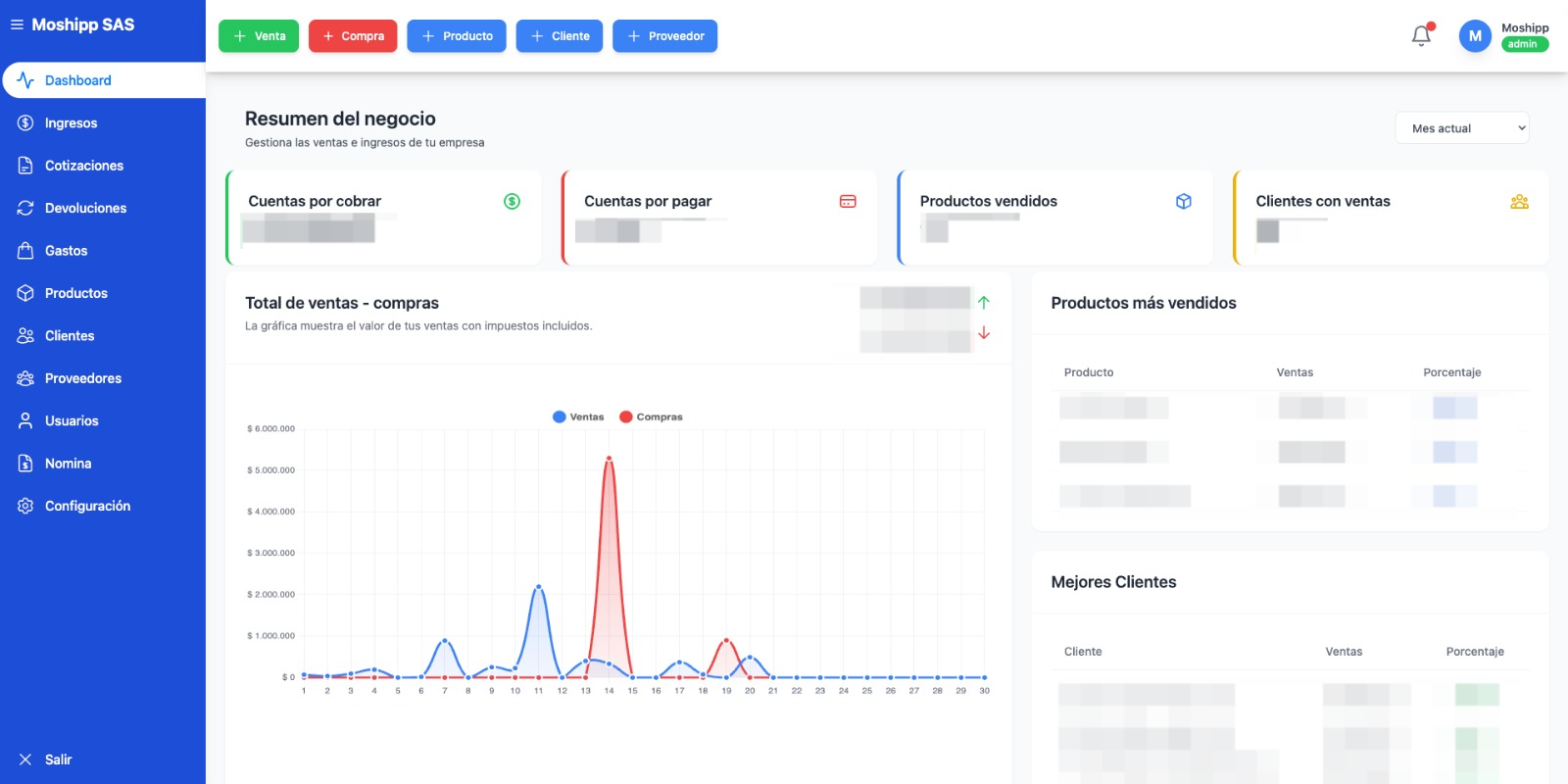Toggle Ventas series in chart legend

point(578,416)
